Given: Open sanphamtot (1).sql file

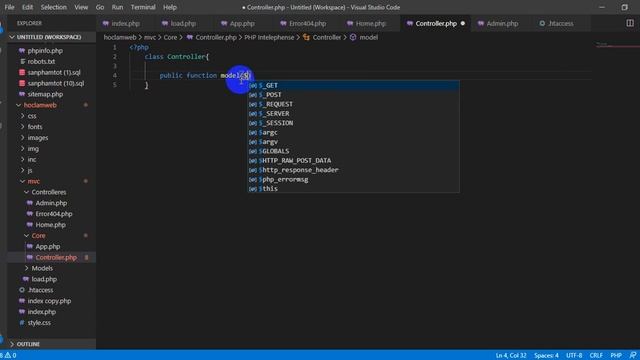Looking at the screenshot, I should point(54,72).
